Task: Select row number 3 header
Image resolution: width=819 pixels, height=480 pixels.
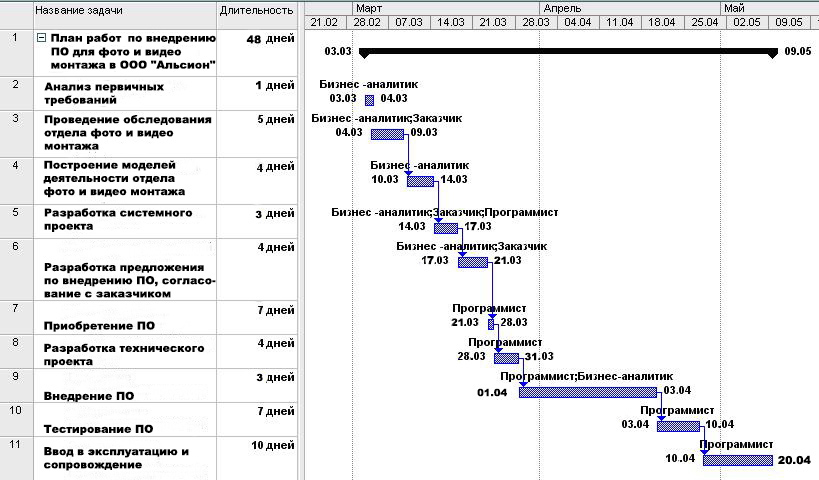Action: [x=16, y=134]
